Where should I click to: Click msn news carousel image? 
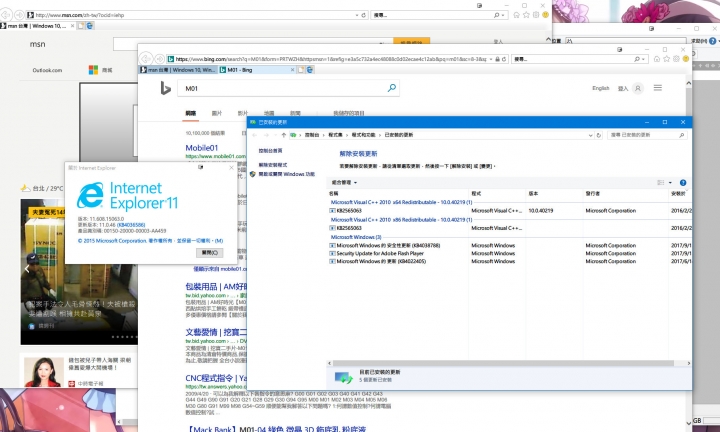click(79, 272)
